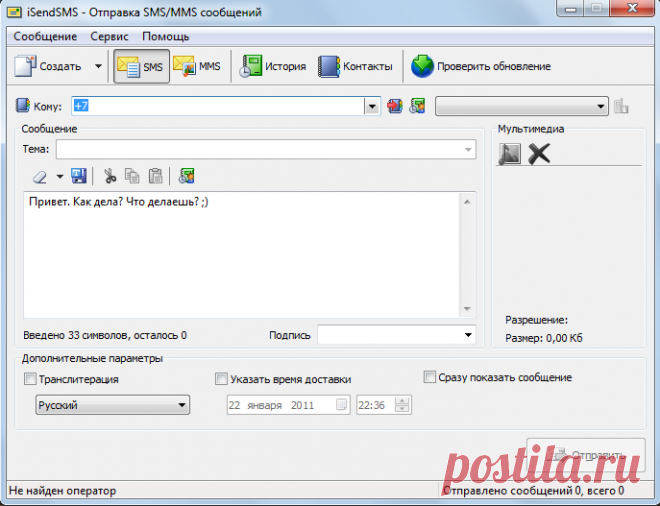Screen dimensions: 660x506
Task: Expand the Кому recipient dropdown list
Action: [372, 106]
